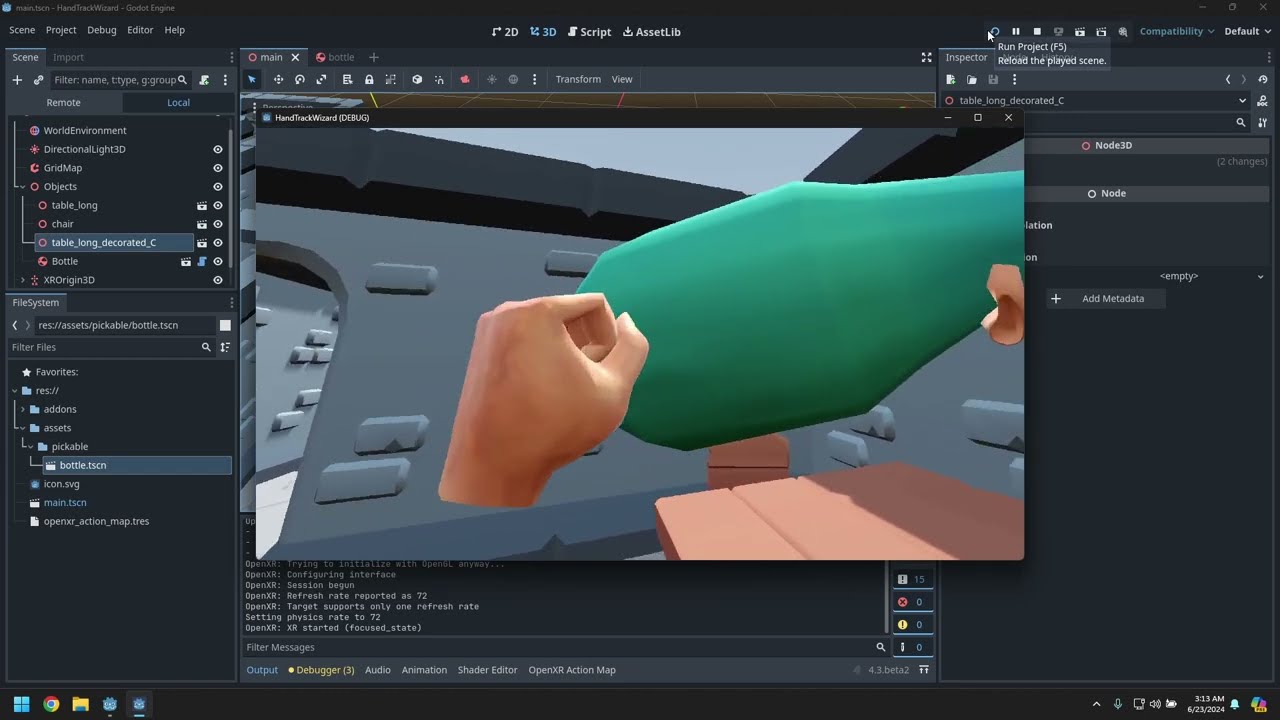1280x720 pixels.
Task: Create new resource icon in Inspector
Action: (951, 80)
